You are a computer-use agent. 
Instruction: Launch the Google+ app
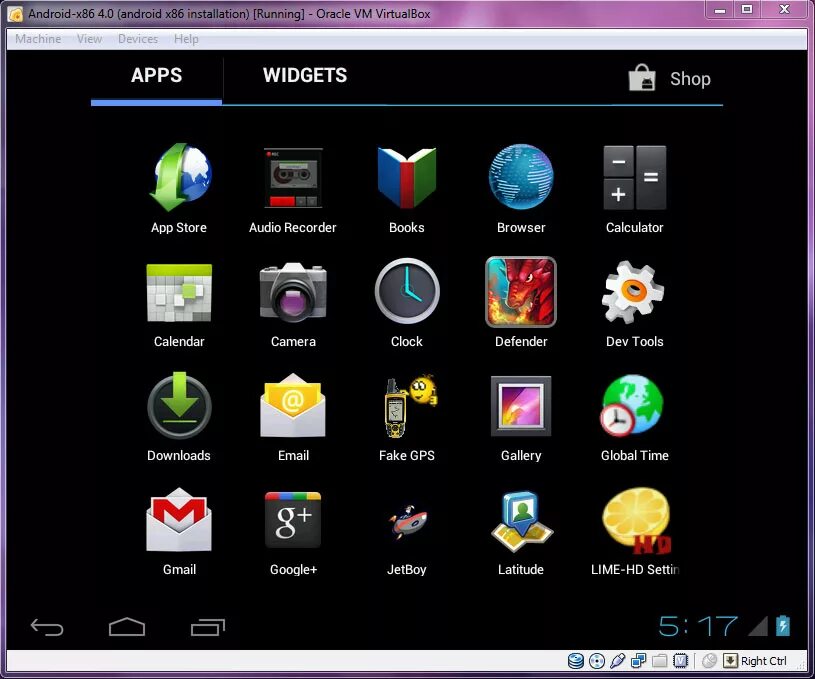click(x=293, y=519)
